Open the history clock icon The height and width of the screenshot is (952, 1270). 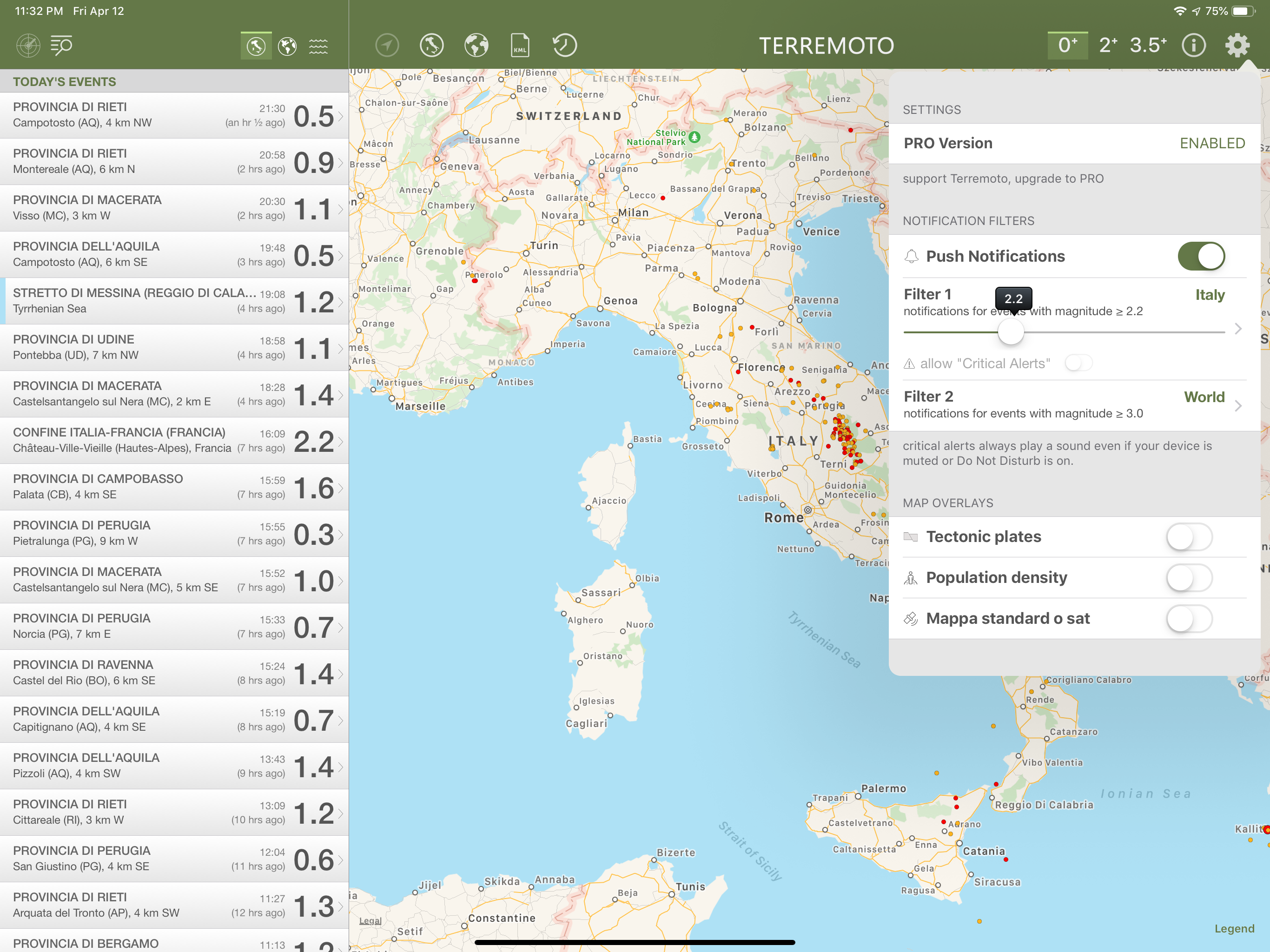coord(564,46)
